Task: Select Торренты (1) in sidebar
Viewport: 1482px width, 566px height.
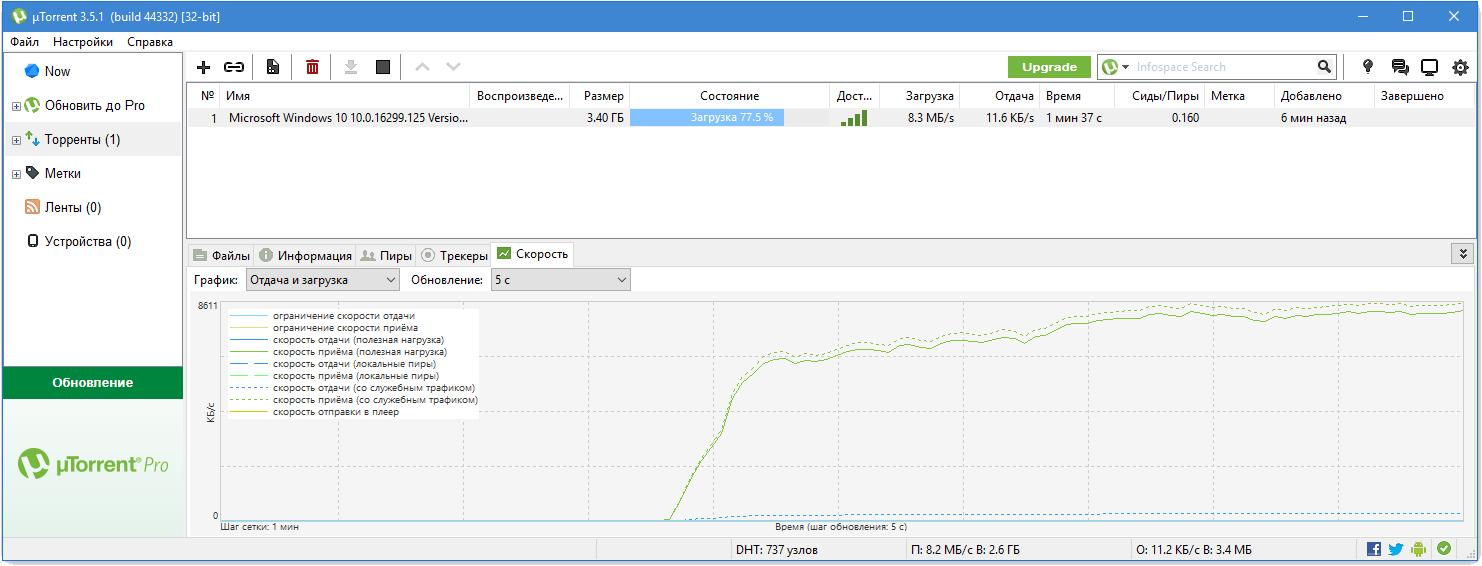Action: click(x=93, y=139)
